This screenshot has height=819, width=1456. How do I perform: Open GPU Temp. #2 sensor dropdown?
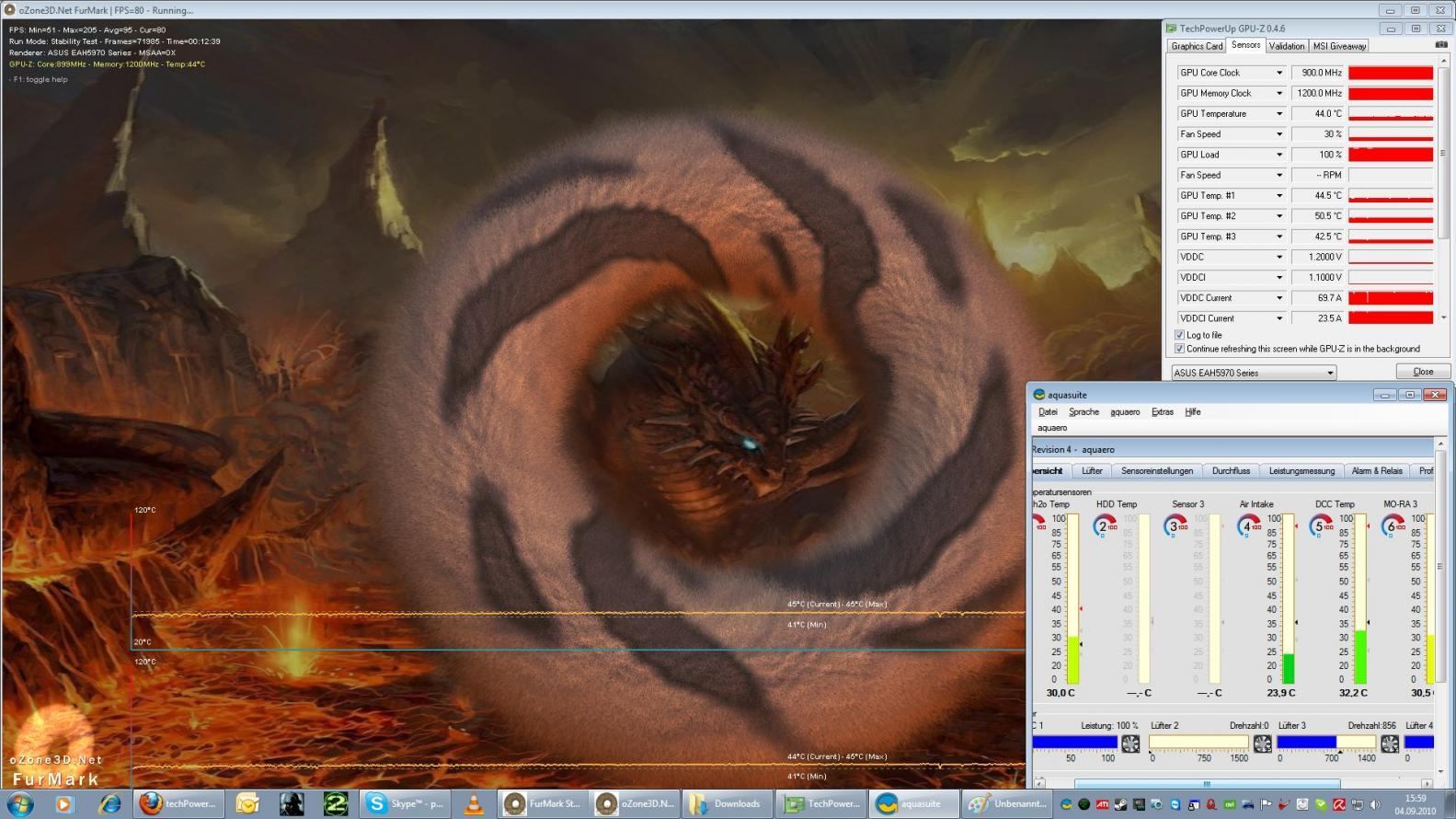pos(1278,215)
